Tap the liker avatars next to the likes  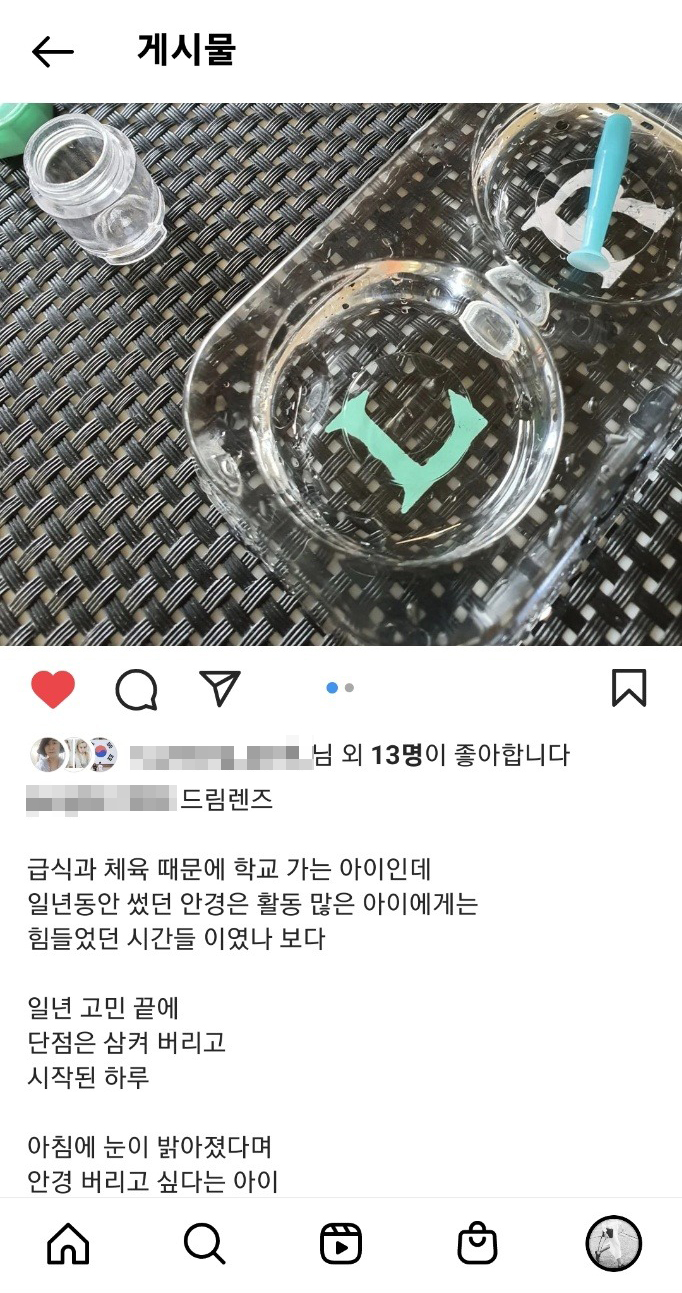pos(74,755)
